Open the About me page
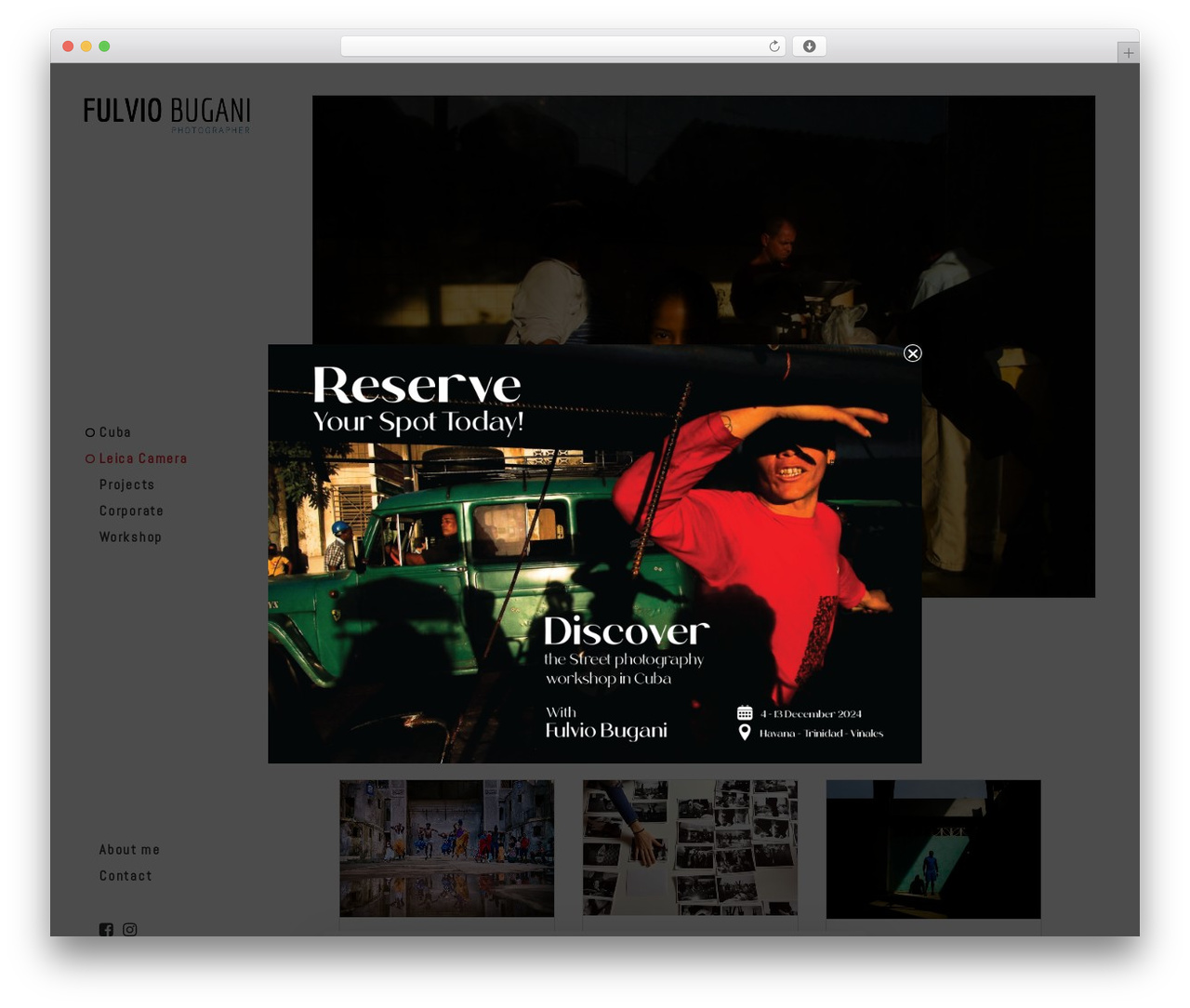1190x1008 pixels. pyautogui.click(x=129, y=850)
